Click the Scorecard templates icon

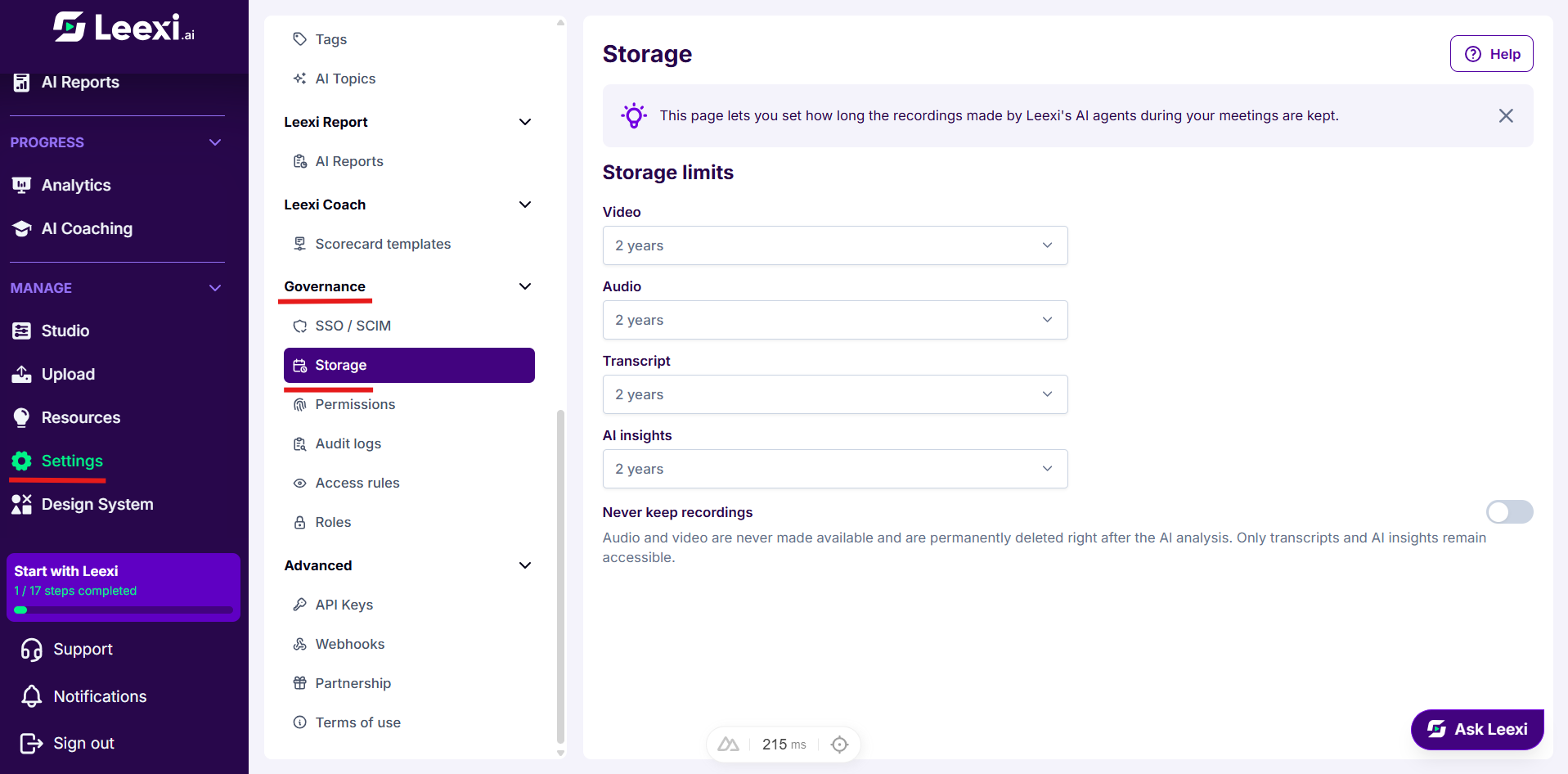[x=300, y=244]
